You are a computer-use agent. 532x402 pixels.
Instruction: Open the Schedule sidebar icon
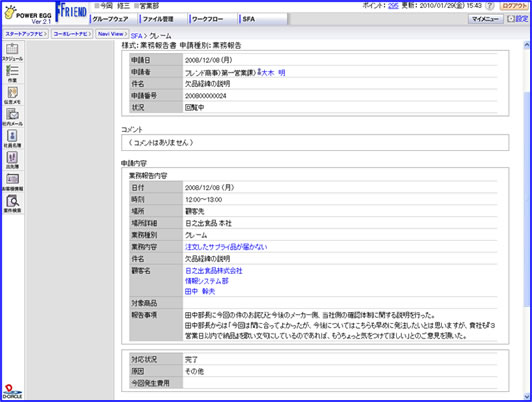pyautogui.click(x=13, y=52)
